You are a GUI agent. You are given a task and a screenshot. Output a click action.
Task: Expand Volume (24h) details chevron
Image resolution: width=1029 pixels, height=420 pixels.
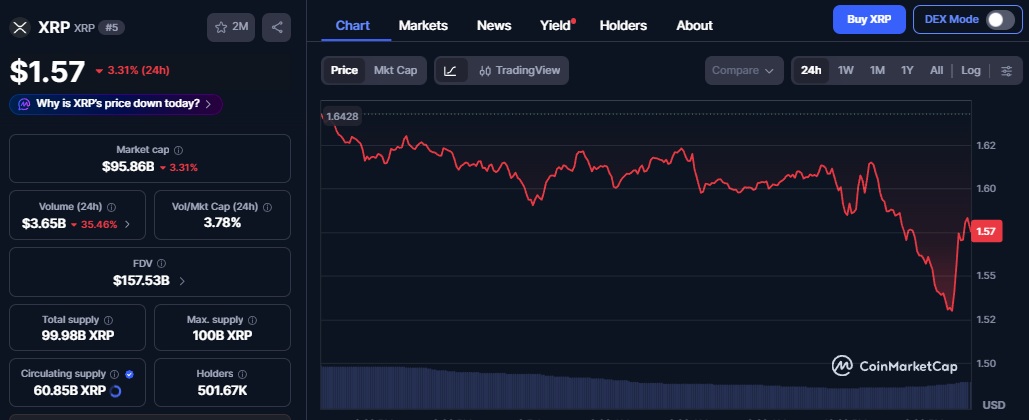tap(127, 224)
